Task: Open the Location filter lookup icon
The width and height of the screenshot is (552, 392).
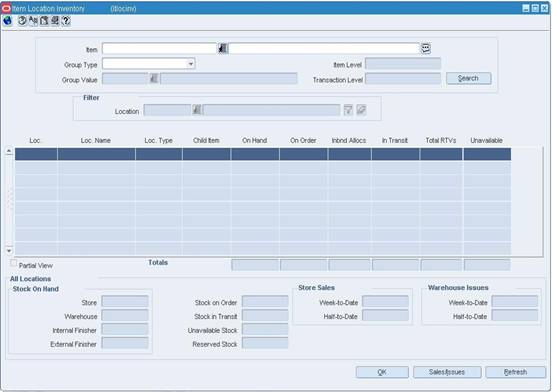Action: [197, 110]
